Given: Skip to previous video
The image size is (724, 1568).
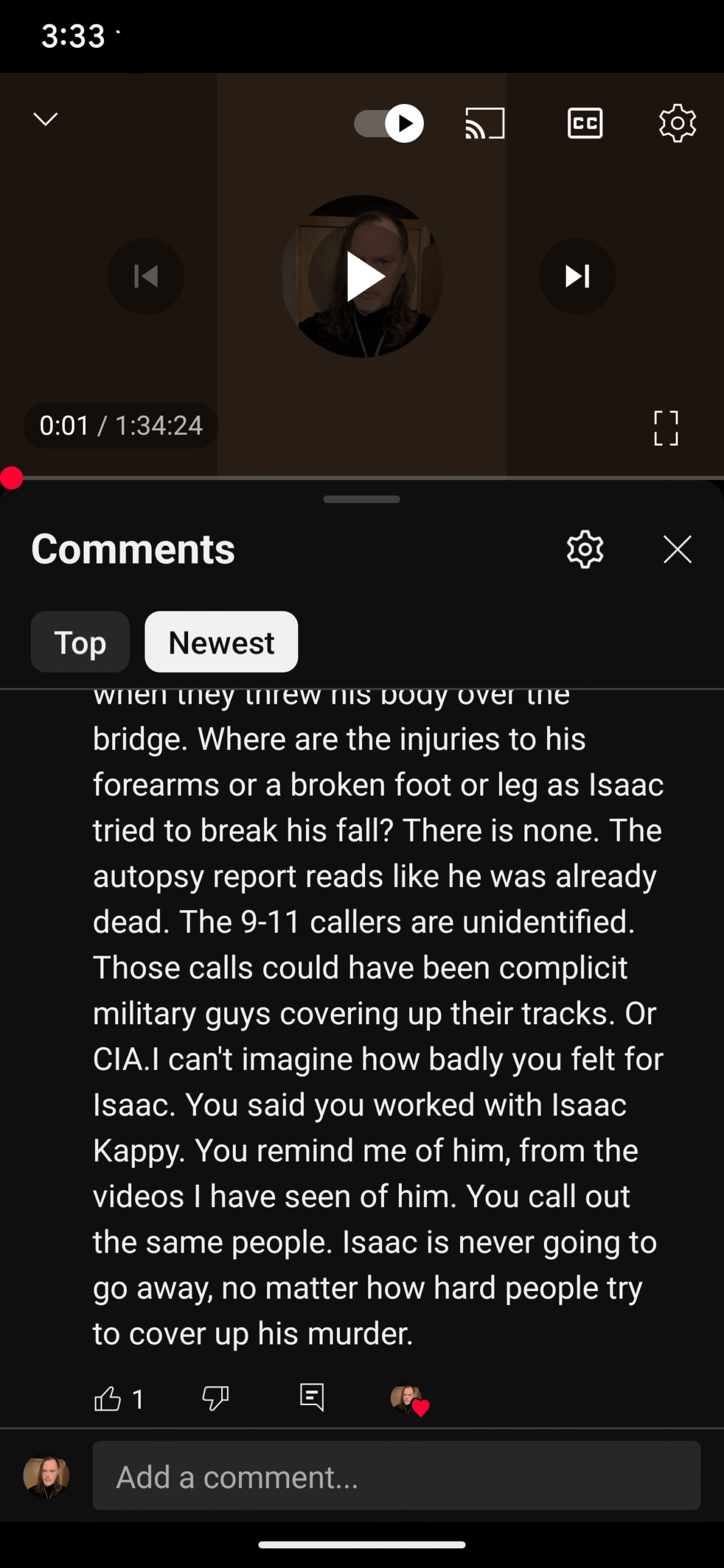Looking at the screenshot, I should tap(146, 276).
